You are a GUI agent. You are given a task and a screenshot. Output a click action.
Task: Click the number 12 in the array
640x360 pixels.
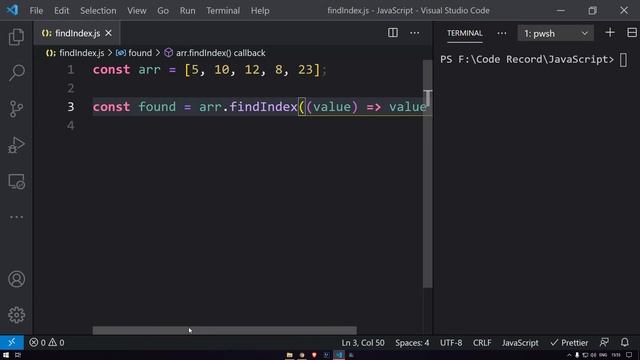coord(252,69)
